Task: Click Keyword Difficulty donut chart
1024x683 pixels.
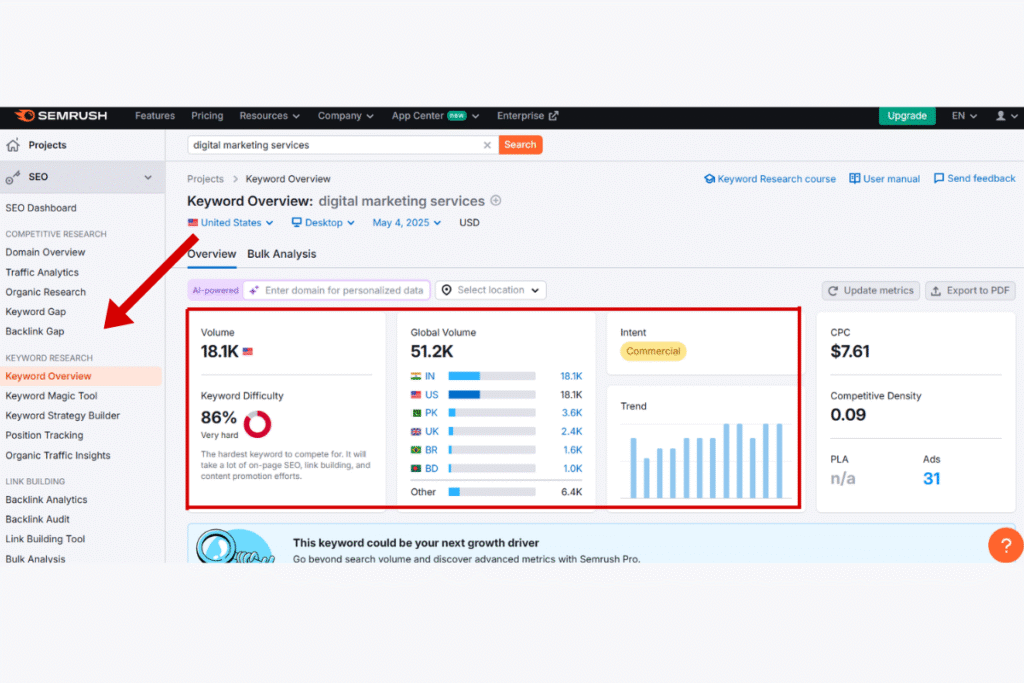Action: (x=257, y=424)
